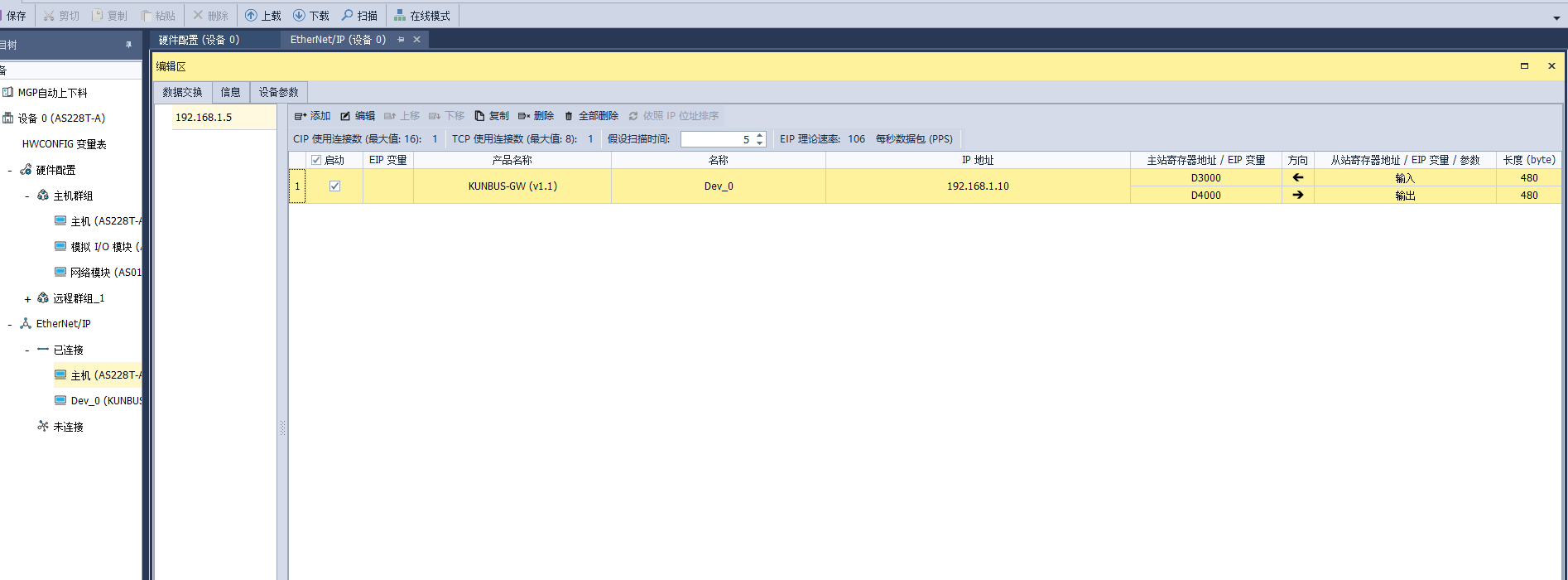The width and height of the screenshot is (1568, 580).
Task: Click 编辑 to edit the selected connection
Action: click(358, 116)
